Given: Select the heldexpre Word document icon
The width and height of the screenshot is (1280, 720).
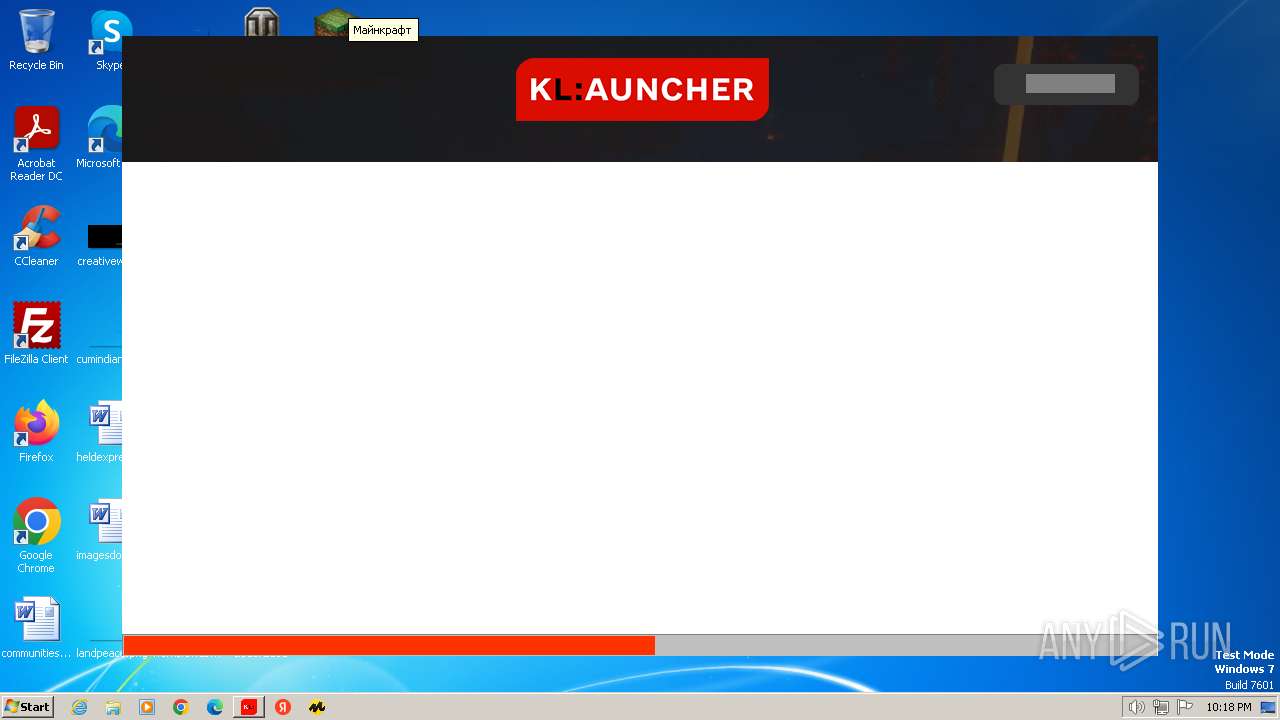Looking at the screenshot, I should pos(100,431).
